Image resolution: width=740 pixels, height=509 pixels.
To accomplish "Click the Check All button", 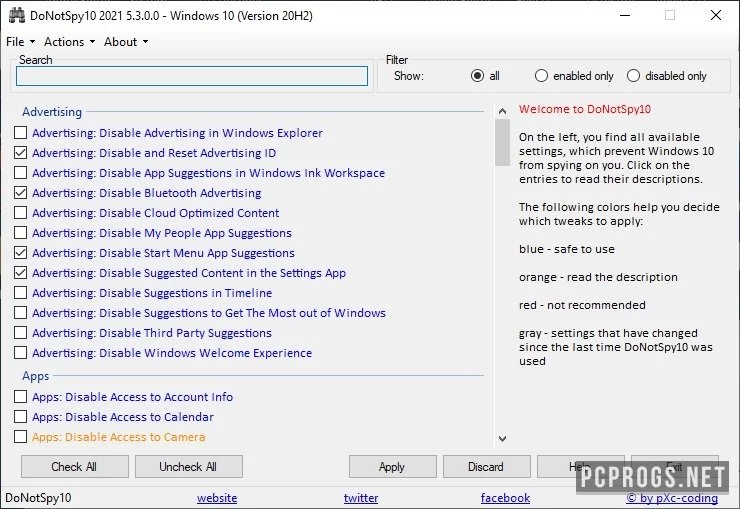I will (x=75, y=467).
